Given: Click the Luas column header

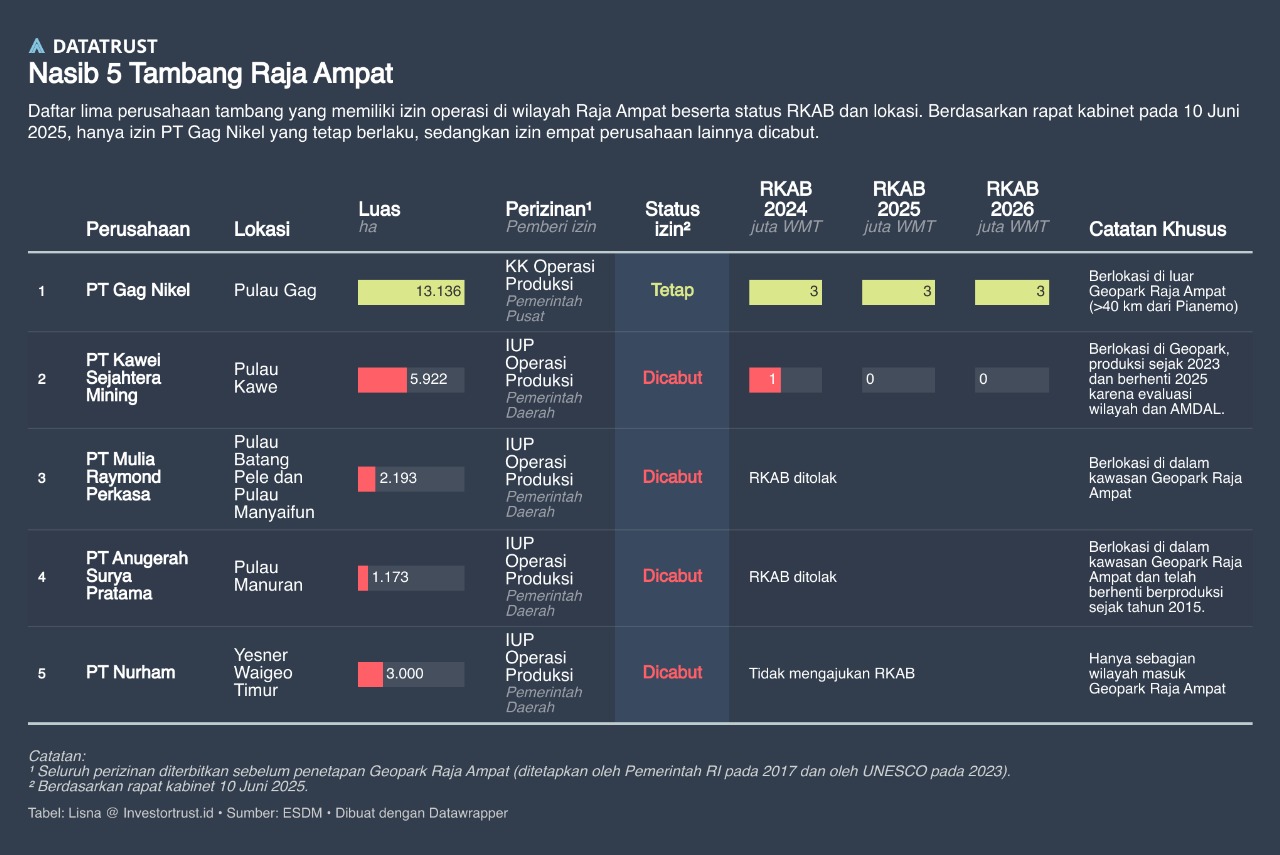Looking at the screenshot, I should pyautogui.click(x=379, y=210).
